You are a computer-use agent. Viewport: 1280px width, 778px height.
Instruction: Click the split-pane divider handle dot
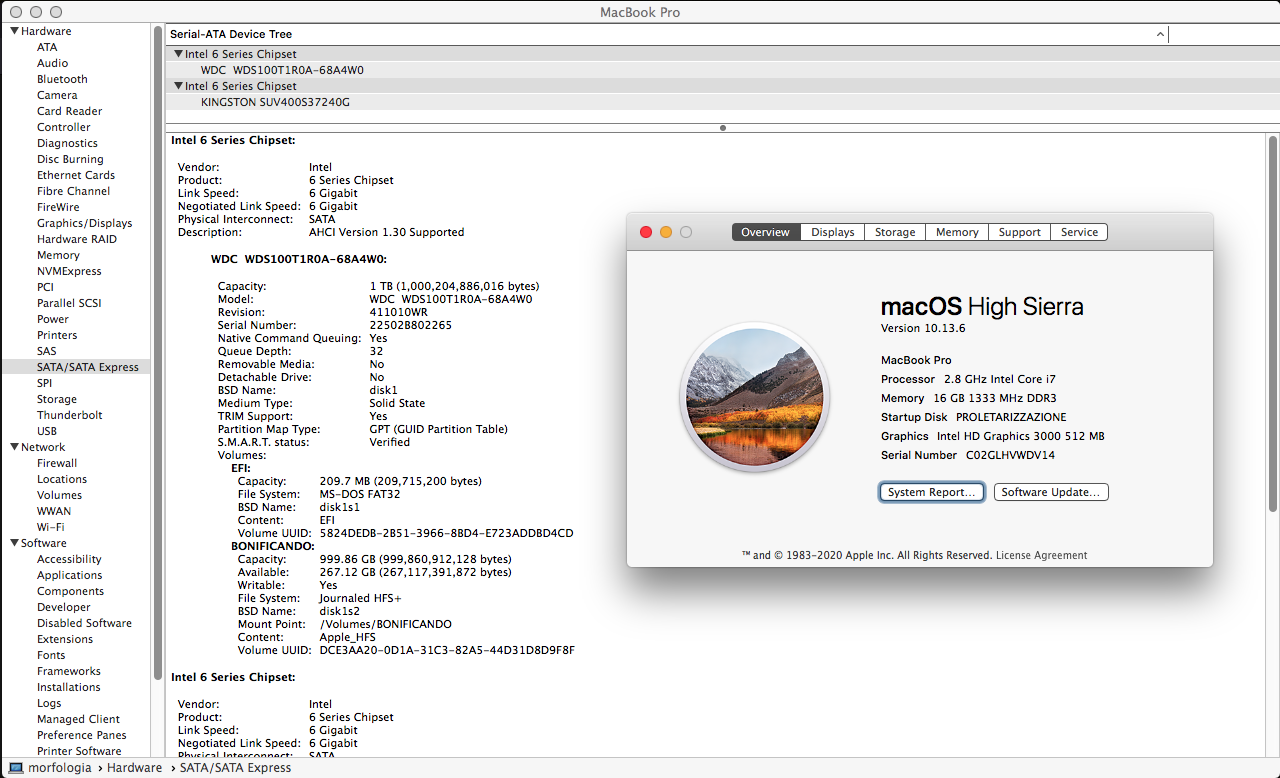click(x=722, y=128)
